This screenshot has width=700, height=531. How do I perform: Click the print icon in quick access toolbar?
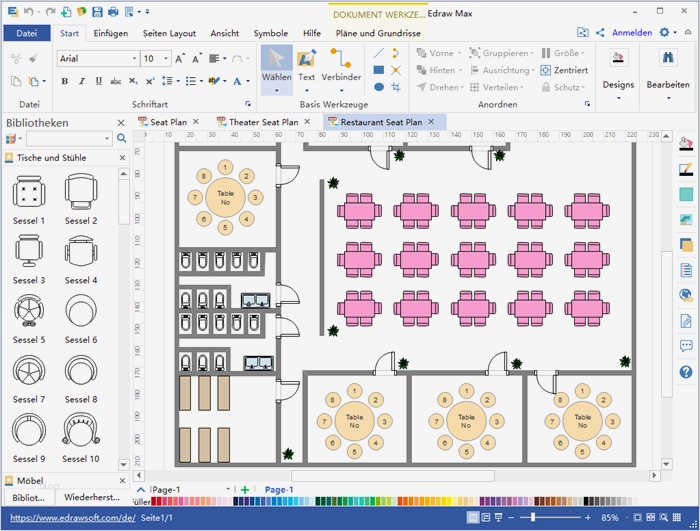tap(112, 12)
